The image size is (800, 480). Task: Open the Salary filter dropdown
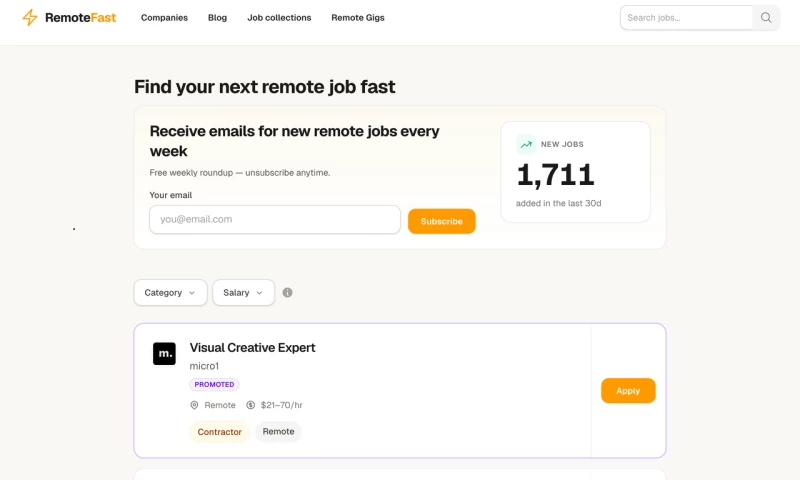pyautogui.click(x=243, y=293)
